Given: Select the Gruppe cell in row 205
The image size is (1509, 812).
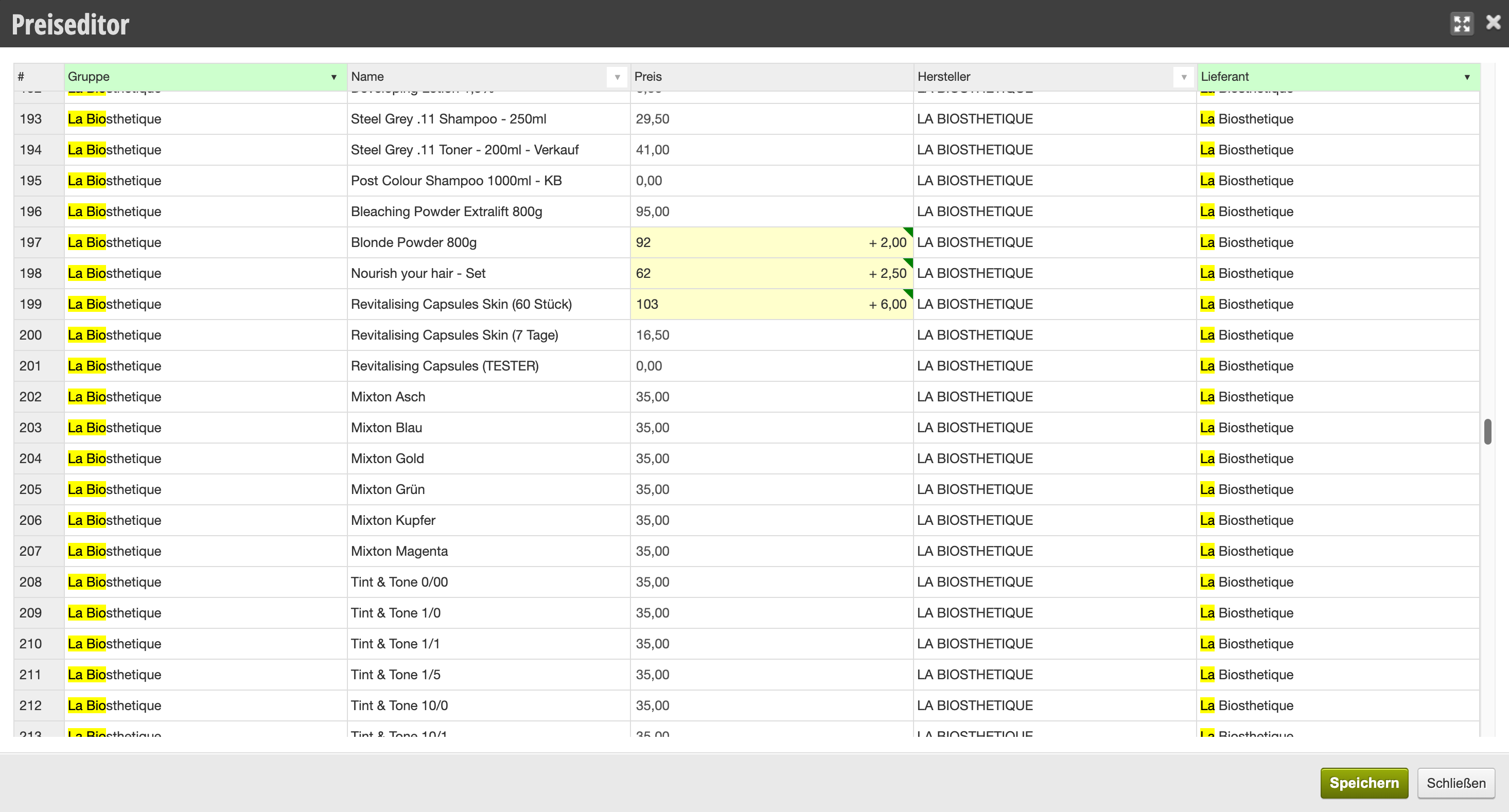Looking at the screenshot, I should (206, 490).
